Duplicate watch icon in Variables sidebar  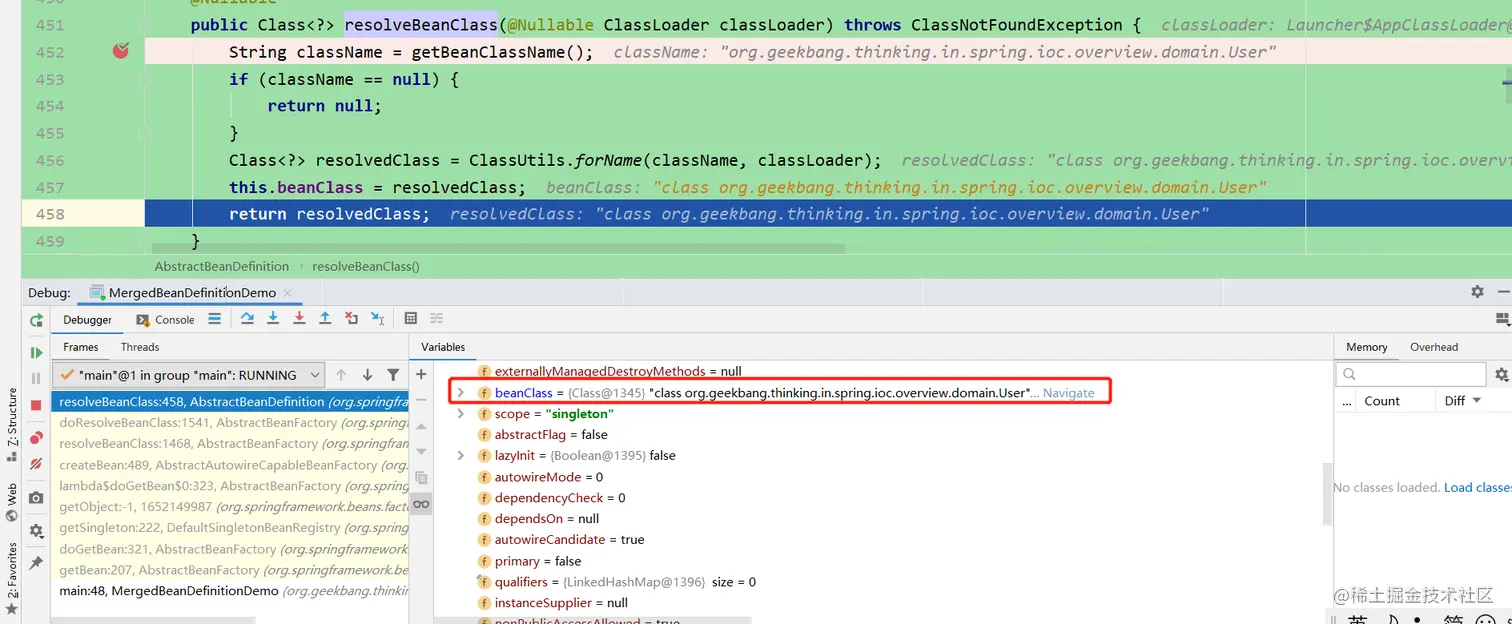click(x=421, y=478)
